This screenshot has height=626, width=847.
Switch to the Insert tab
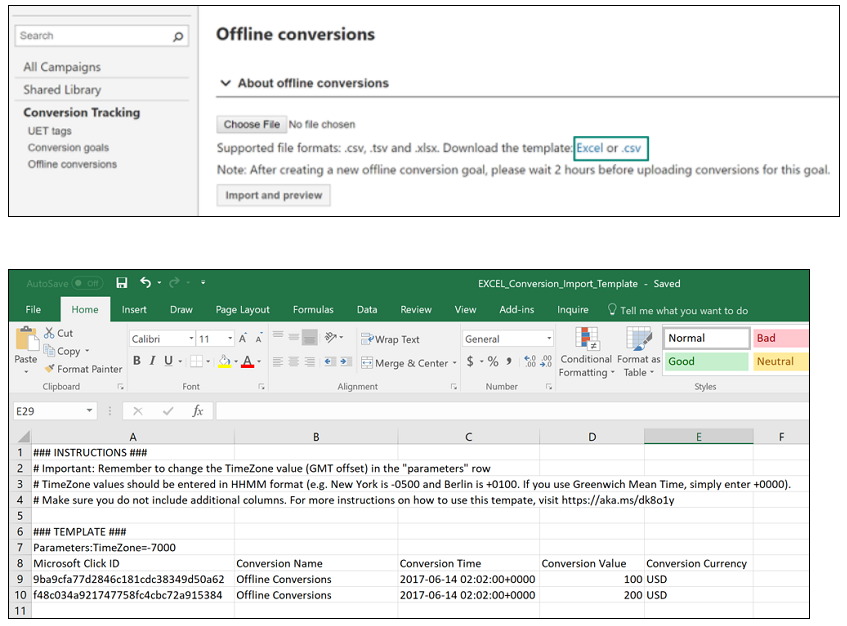tap(134, 309)
